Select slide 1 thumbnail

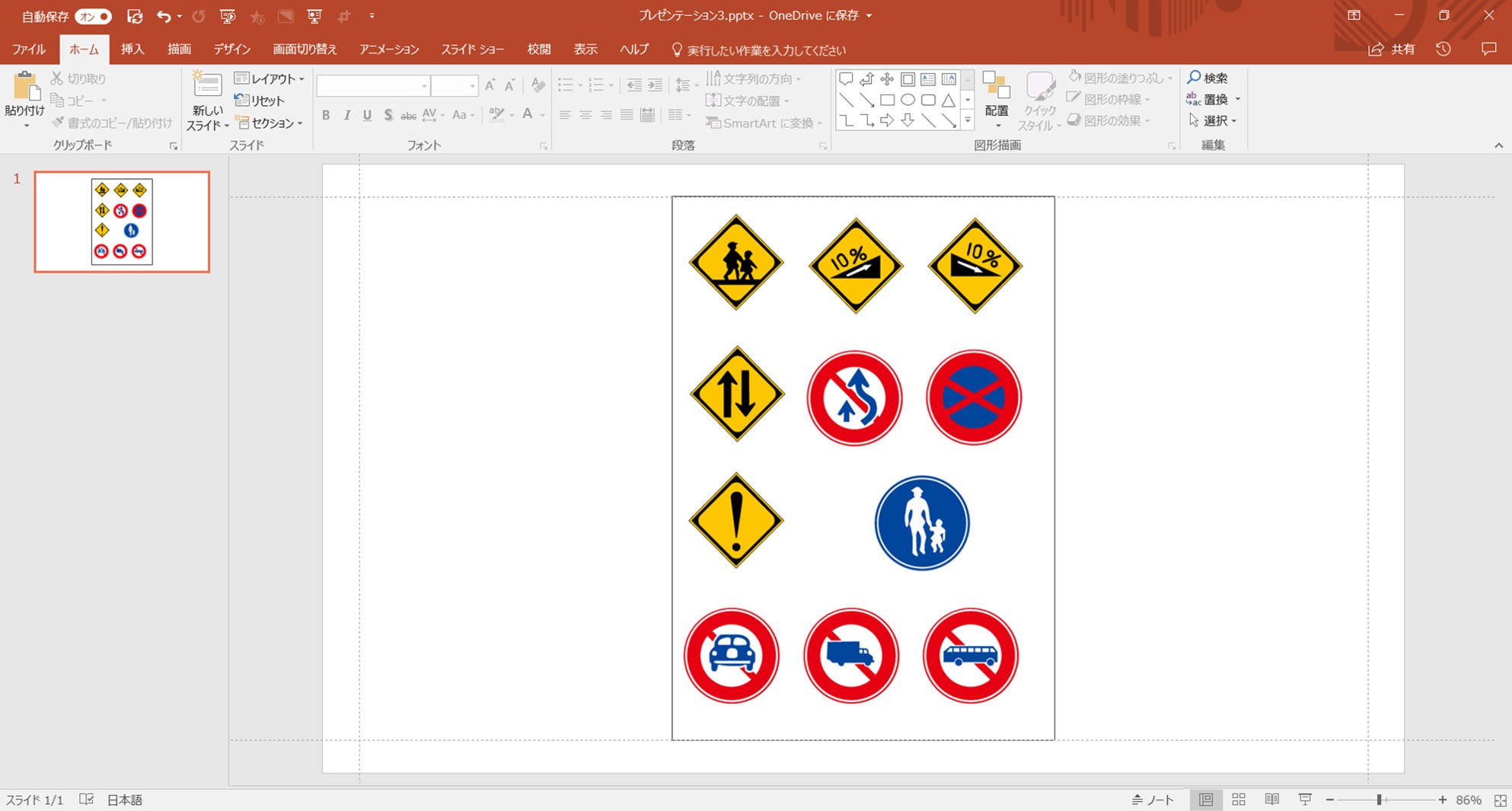(x=122, y=222)
